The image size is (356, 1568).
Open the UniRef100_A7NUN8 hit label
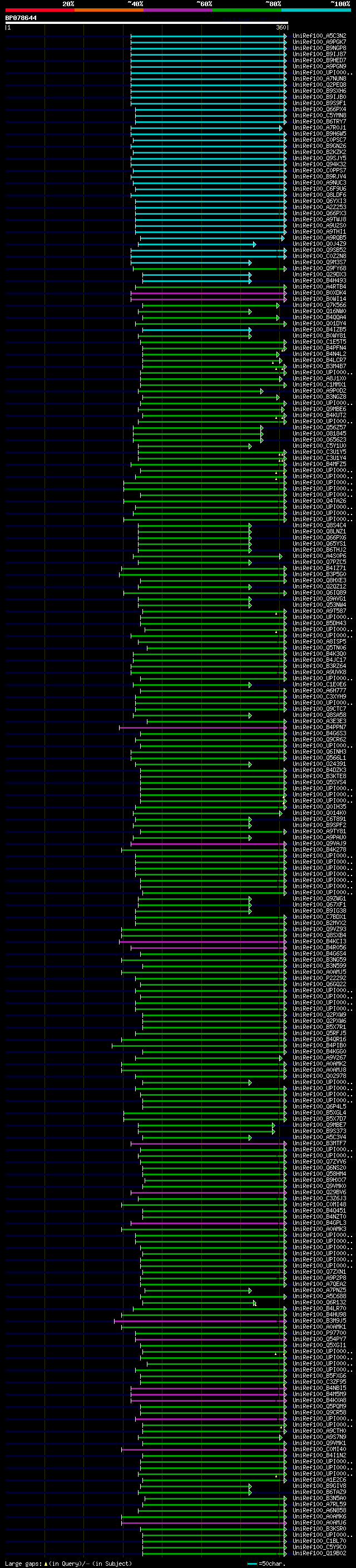[319, 78]
